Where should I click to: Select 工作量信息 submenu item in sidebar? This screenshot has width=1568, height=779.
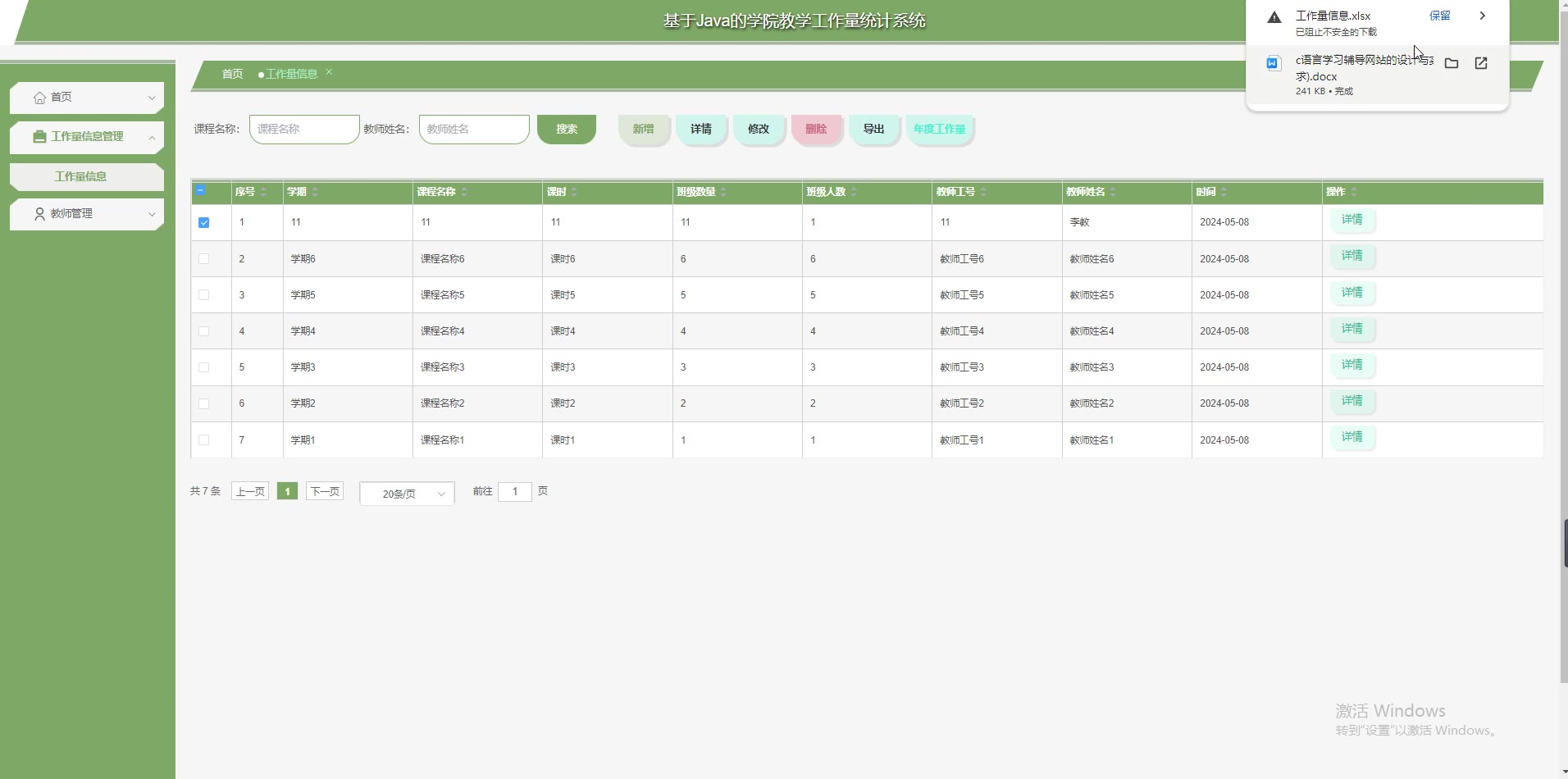(80, 176)
